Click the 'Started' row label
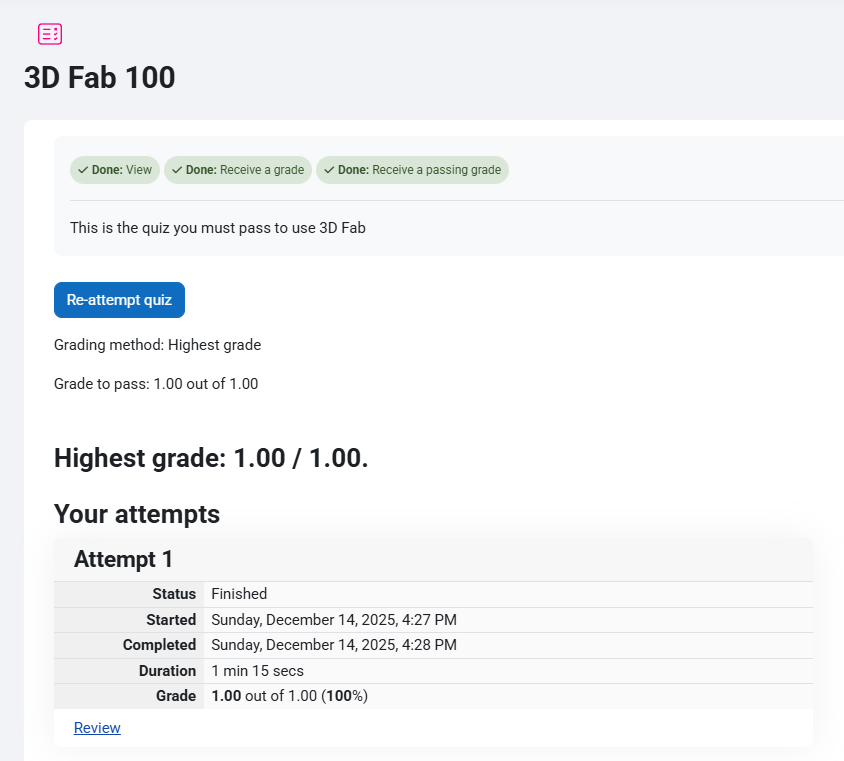The height and width of the screenshot is (761, 844). [171, 619]
